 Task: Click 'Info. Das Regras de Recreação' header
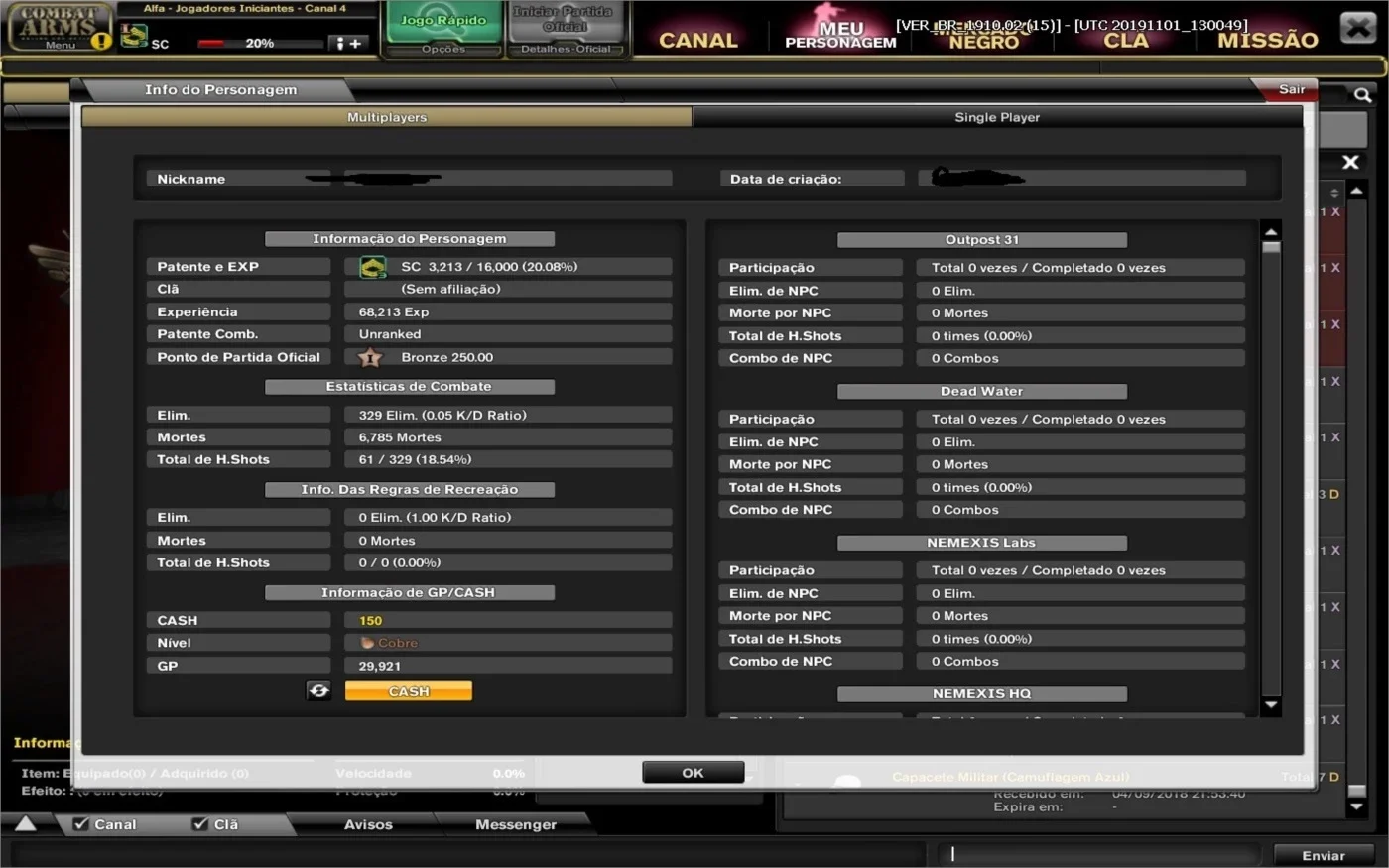pyautogui.click(x=410, y=490)
